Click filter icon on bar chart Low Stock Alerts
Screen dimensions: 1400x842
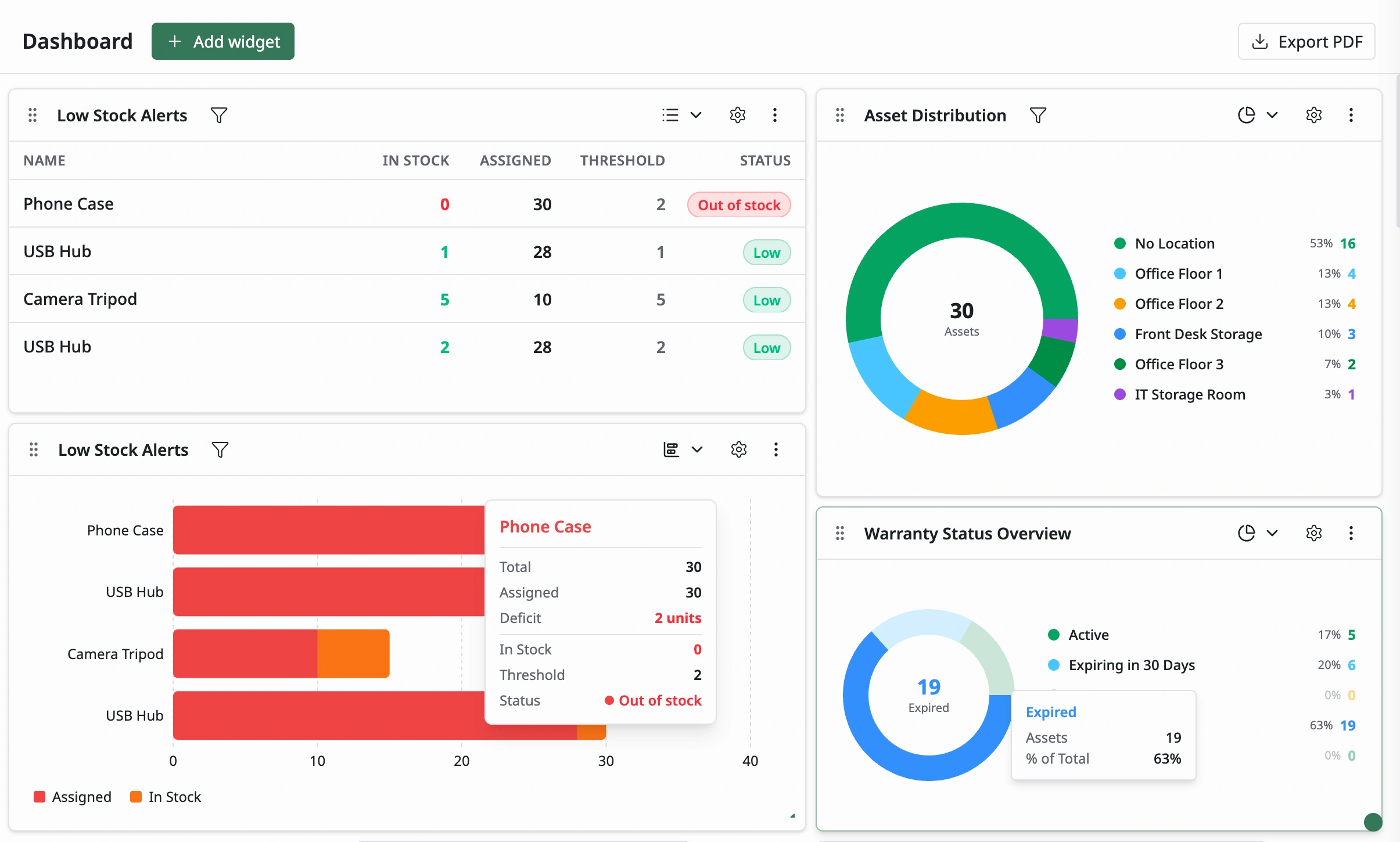pos(220,449)
